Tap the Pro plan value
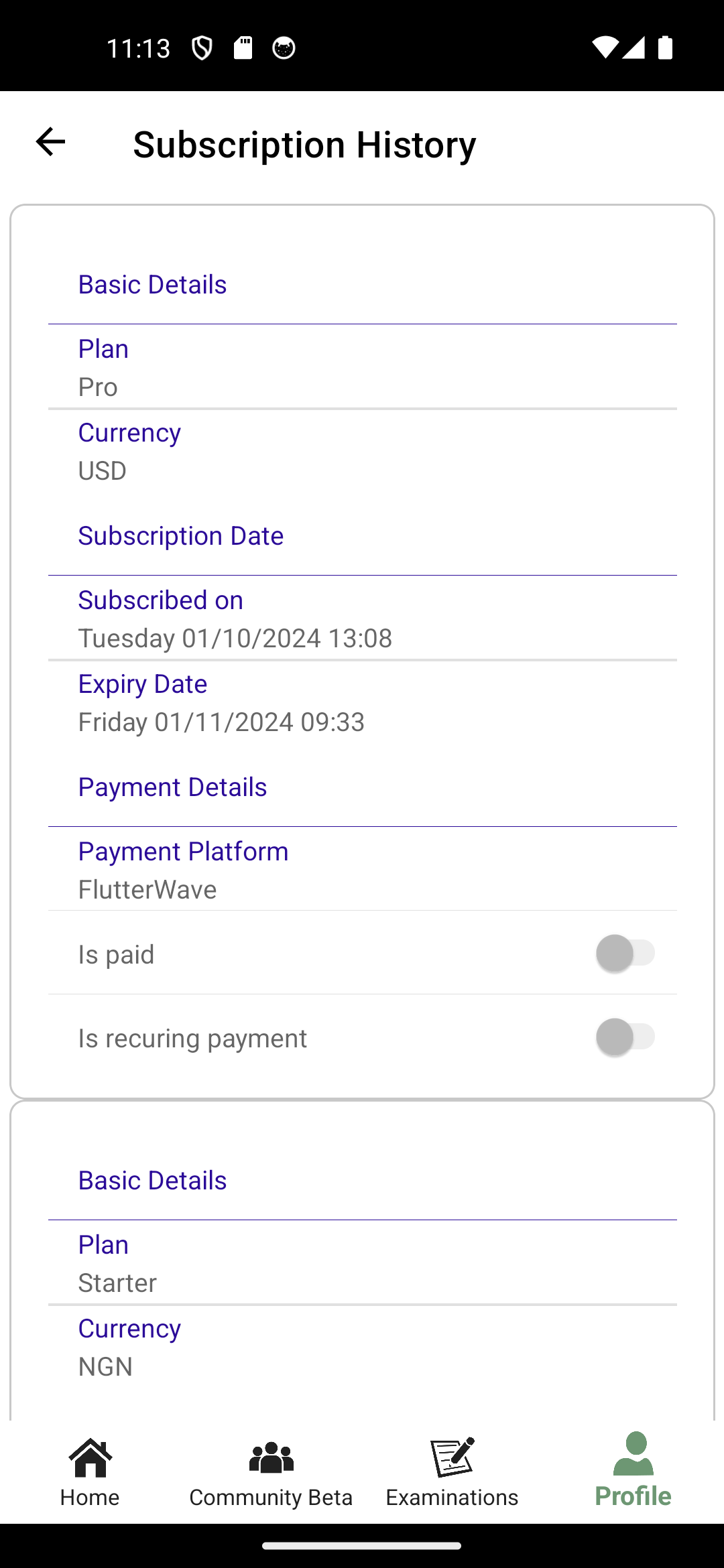The image size is (724, 1568). 98,387
